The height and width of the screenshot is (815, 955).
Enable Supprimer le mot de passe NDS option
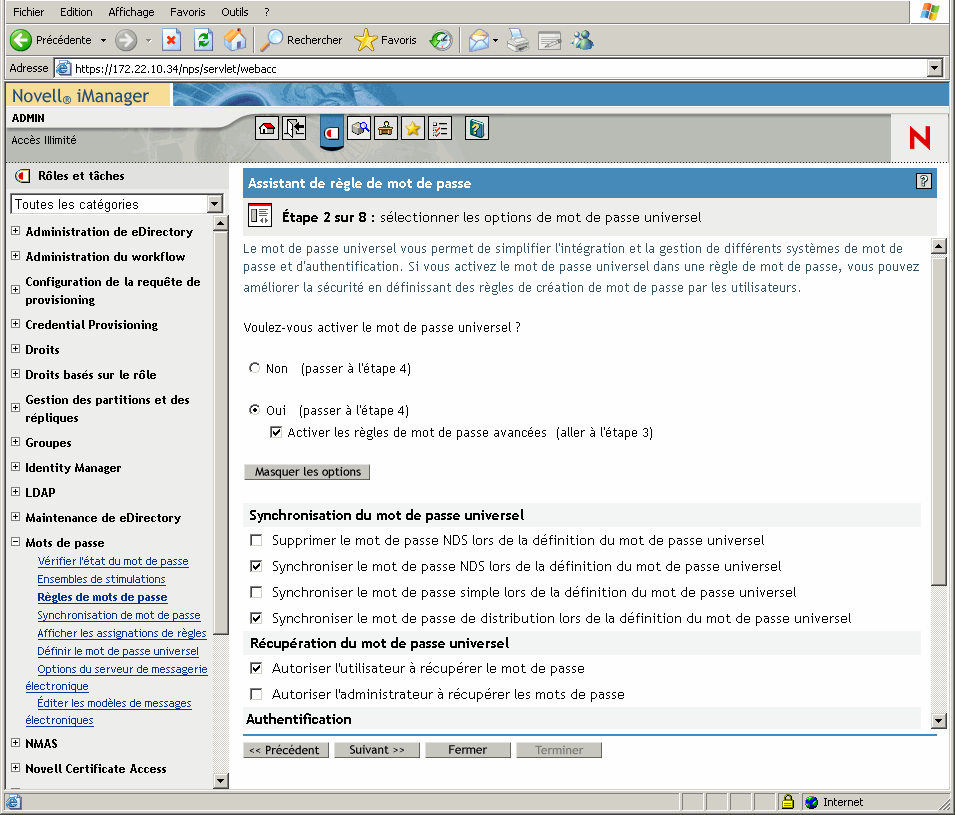point(256,540)
